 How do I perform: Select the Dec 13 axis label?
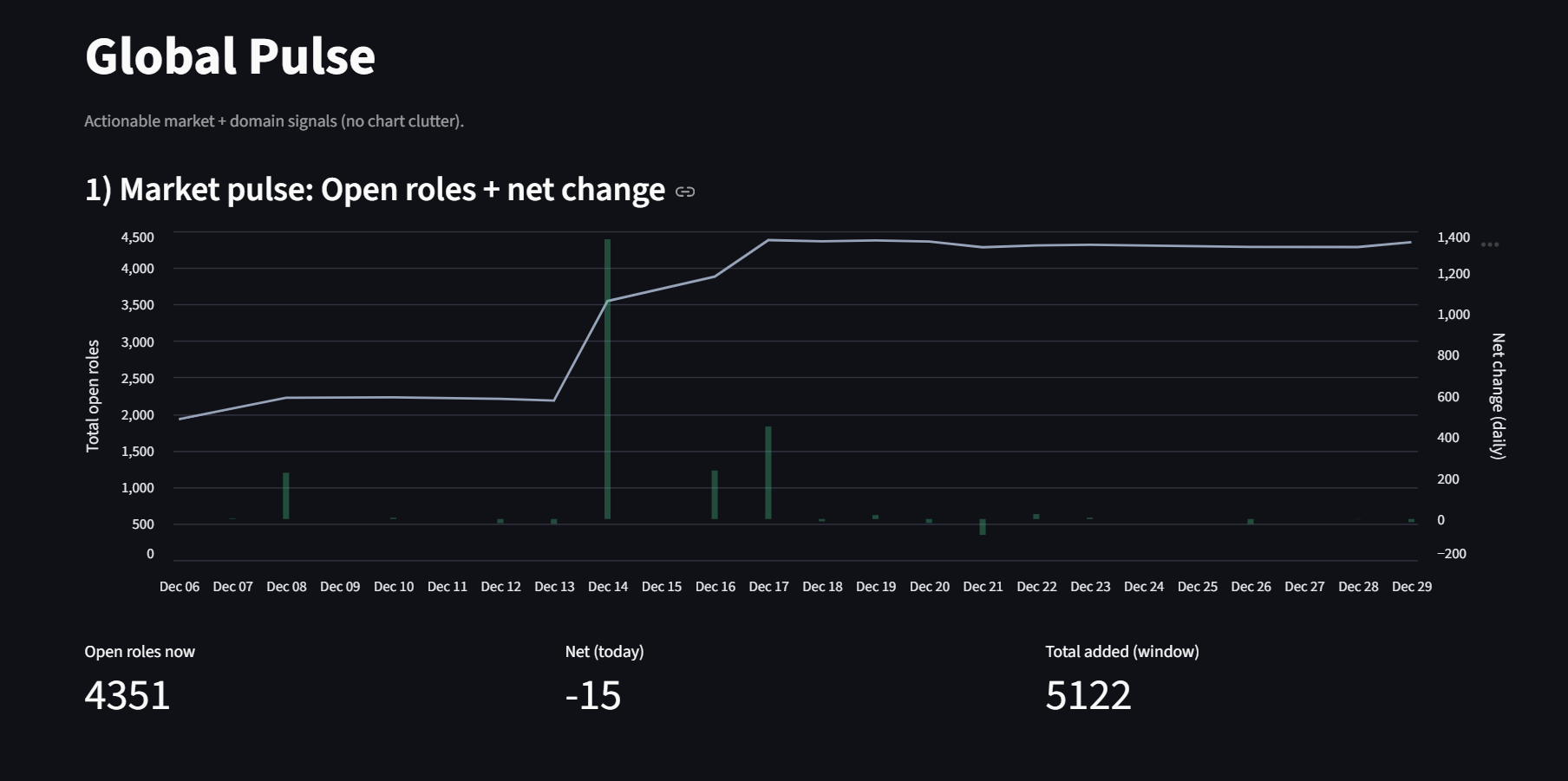[554, 586]
